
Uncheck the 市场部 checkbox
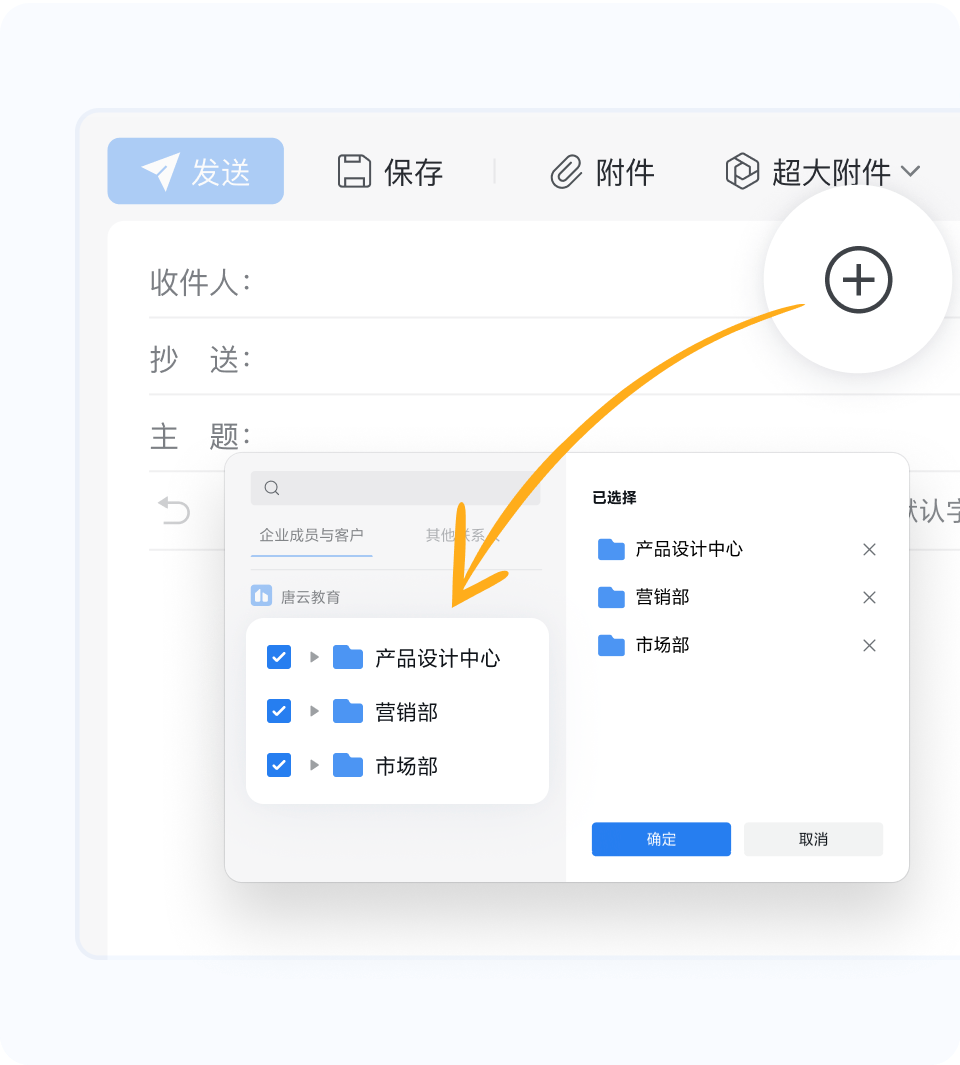279,765
